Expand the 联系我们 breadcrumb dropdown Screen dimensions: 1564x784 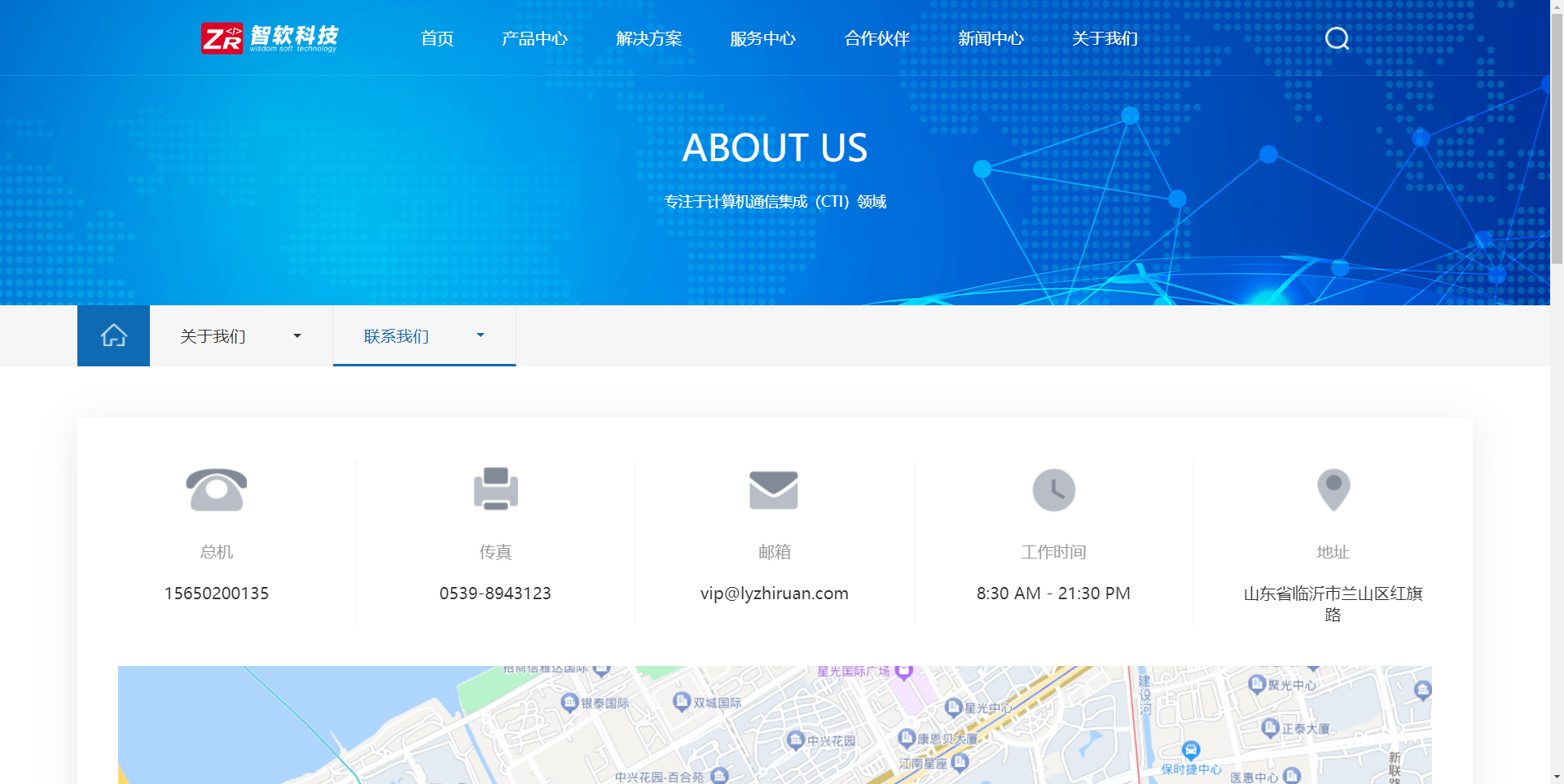[x=481, y=334]
